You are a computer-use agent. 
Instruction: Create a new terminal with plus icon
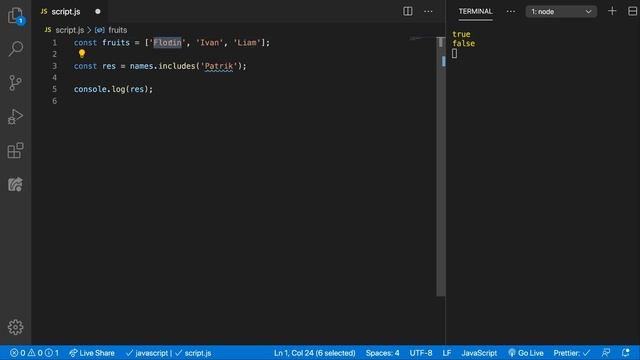pyautogui.click(x=612, y=11)
